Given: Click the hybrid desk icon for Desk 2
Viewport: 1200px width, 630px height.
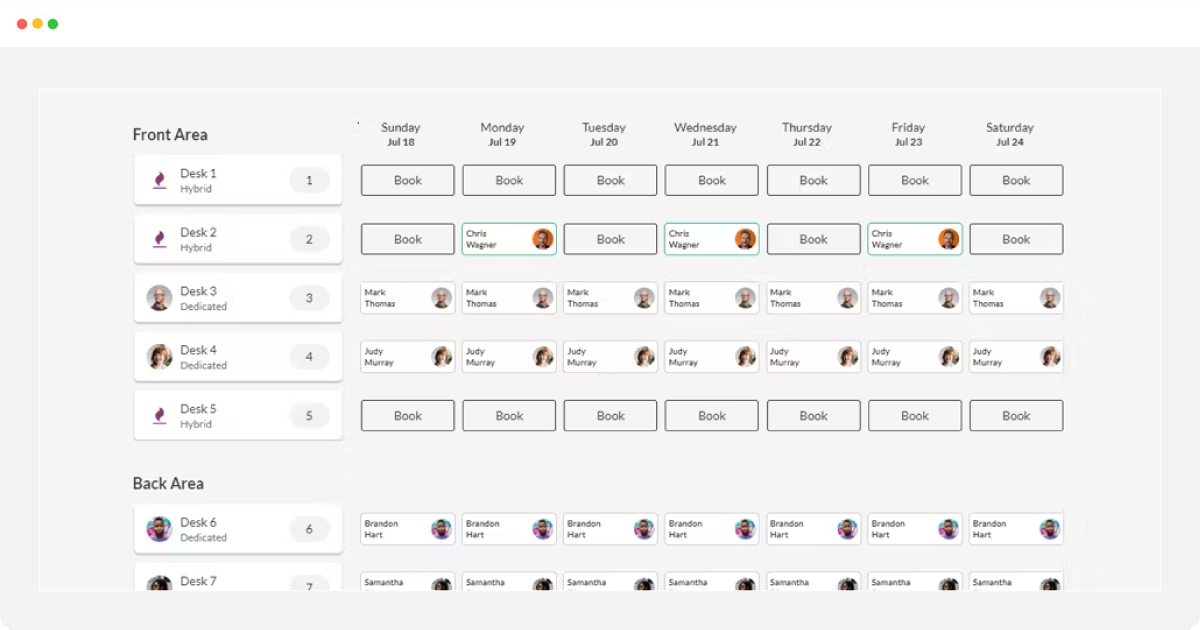Looking at the screenshot, I should click(x=159, y=239).
